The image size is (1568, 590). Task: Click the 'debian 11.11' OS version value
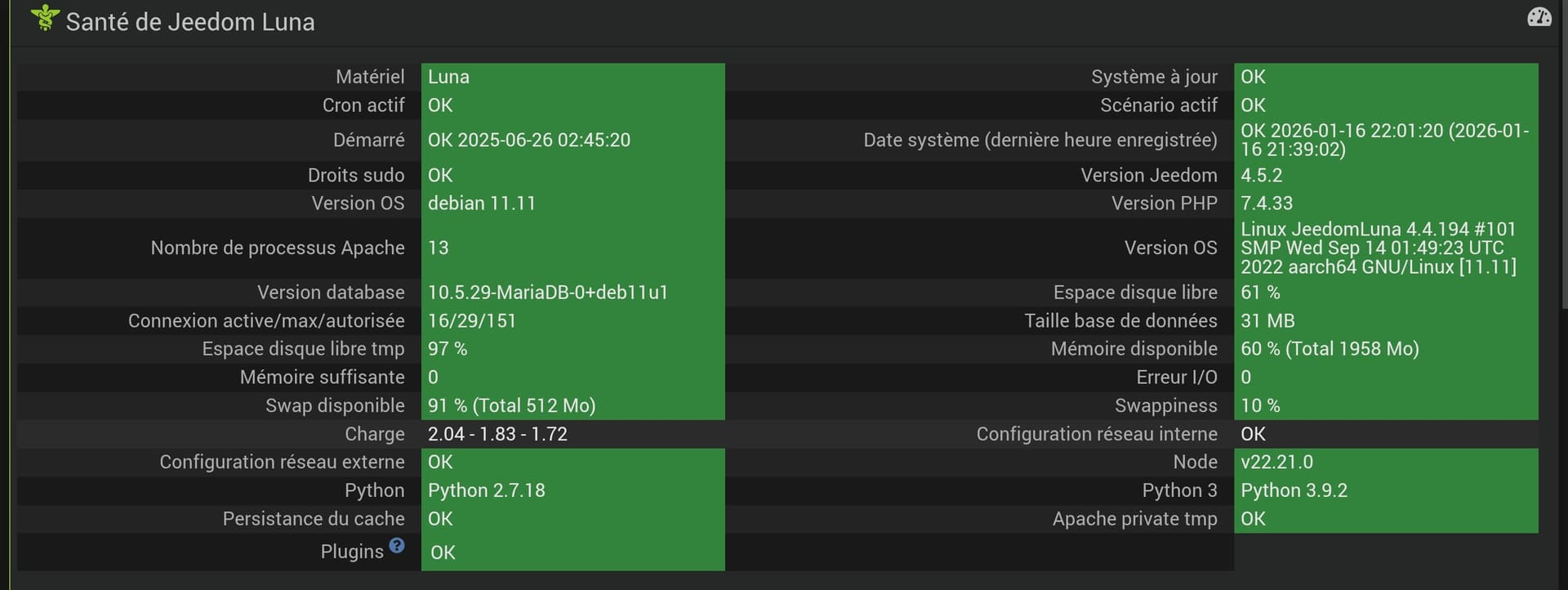tap(481, 203)
